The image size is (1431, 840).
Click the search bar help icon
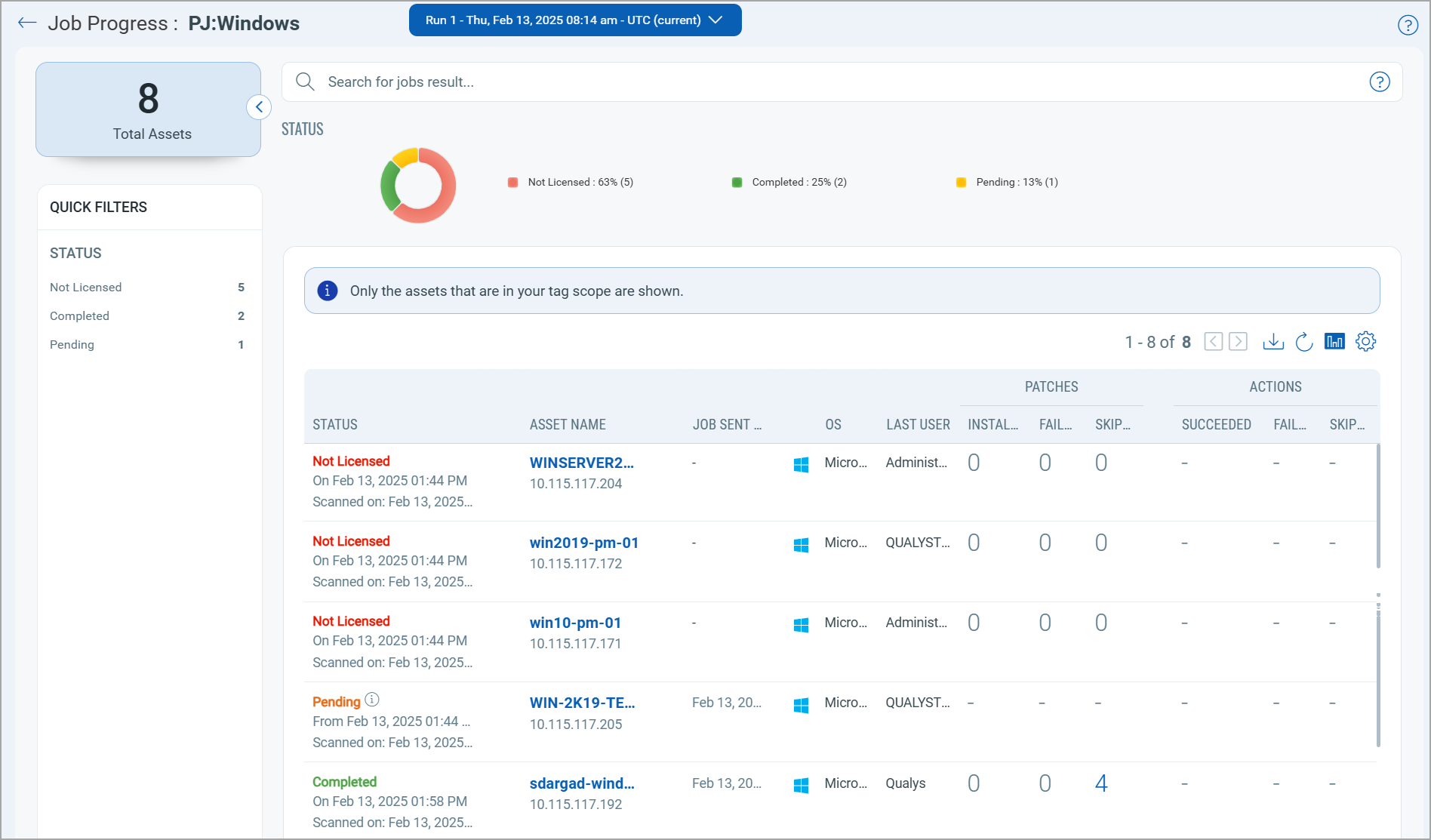pos(1379,82)
